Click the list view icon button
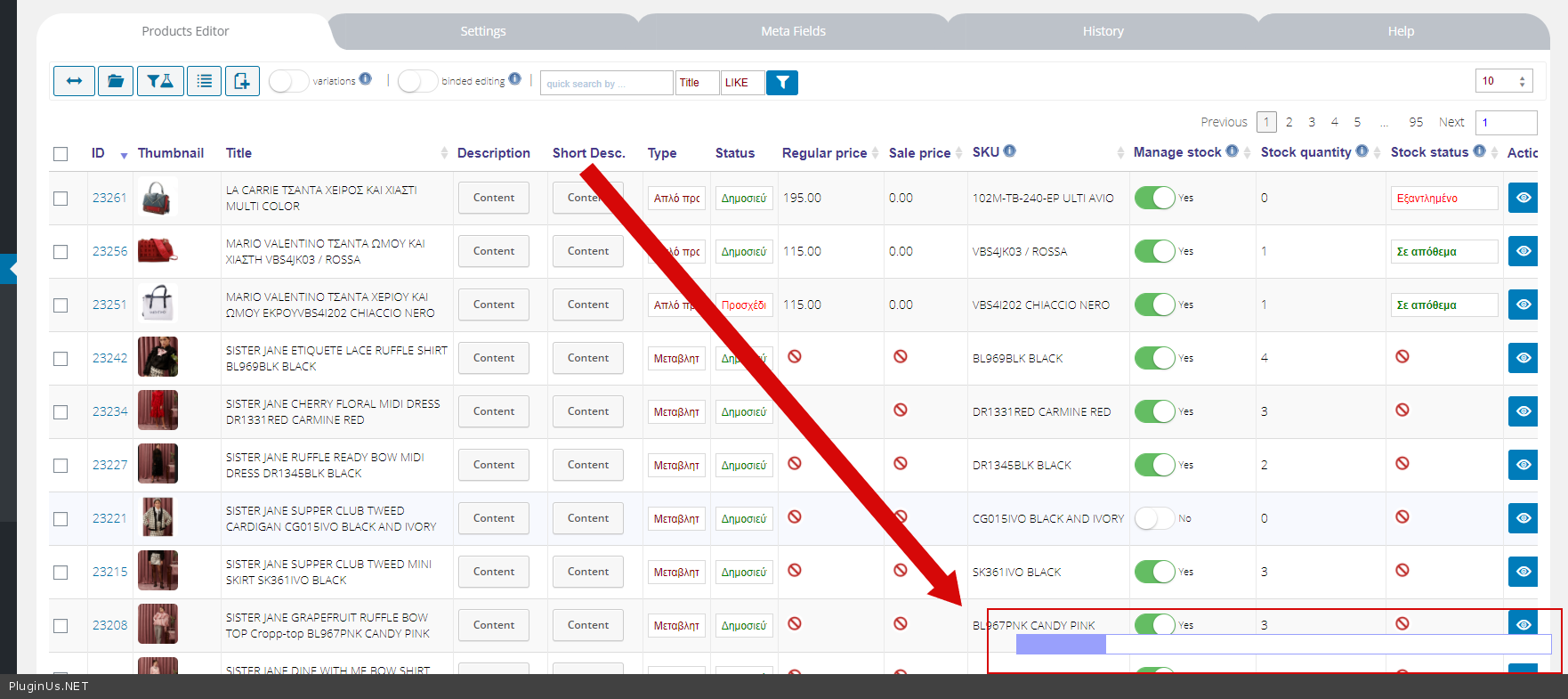The height and width of the screenshot is (699, 1568). [204, 81]
